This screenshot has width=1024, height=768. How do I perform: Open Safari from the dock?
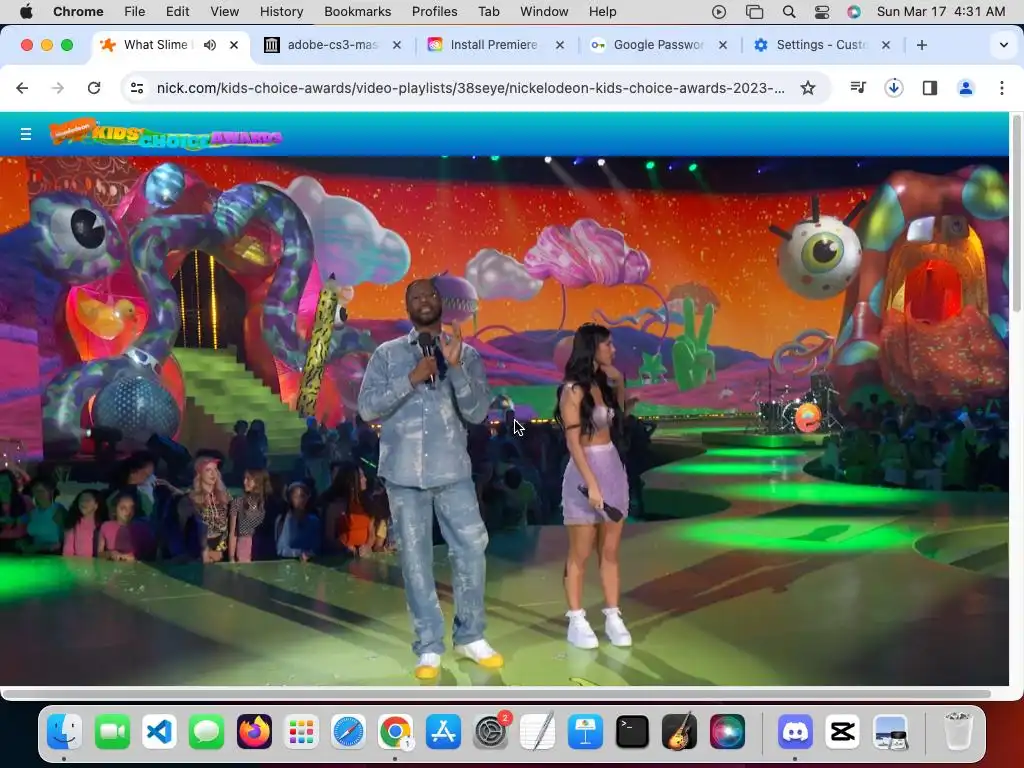coord(348,731)
